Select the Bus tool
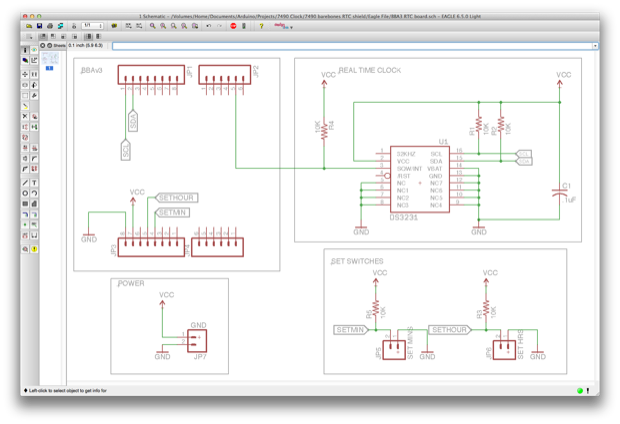620x424 pixels. (x=25, y=214)
